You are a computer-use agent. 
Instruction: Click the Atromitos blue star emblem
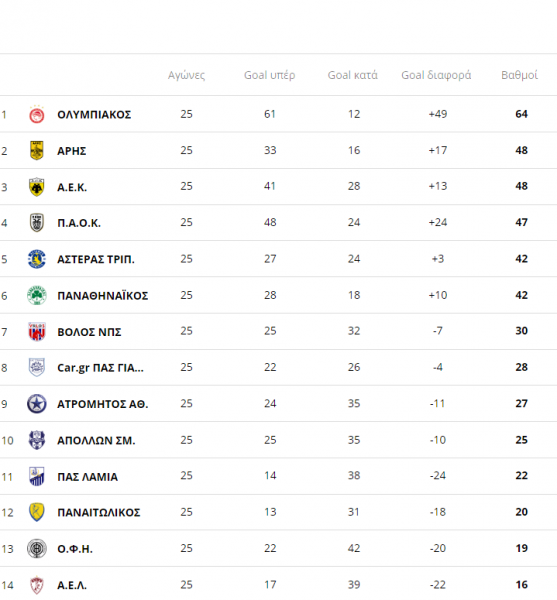click(37, 404)
